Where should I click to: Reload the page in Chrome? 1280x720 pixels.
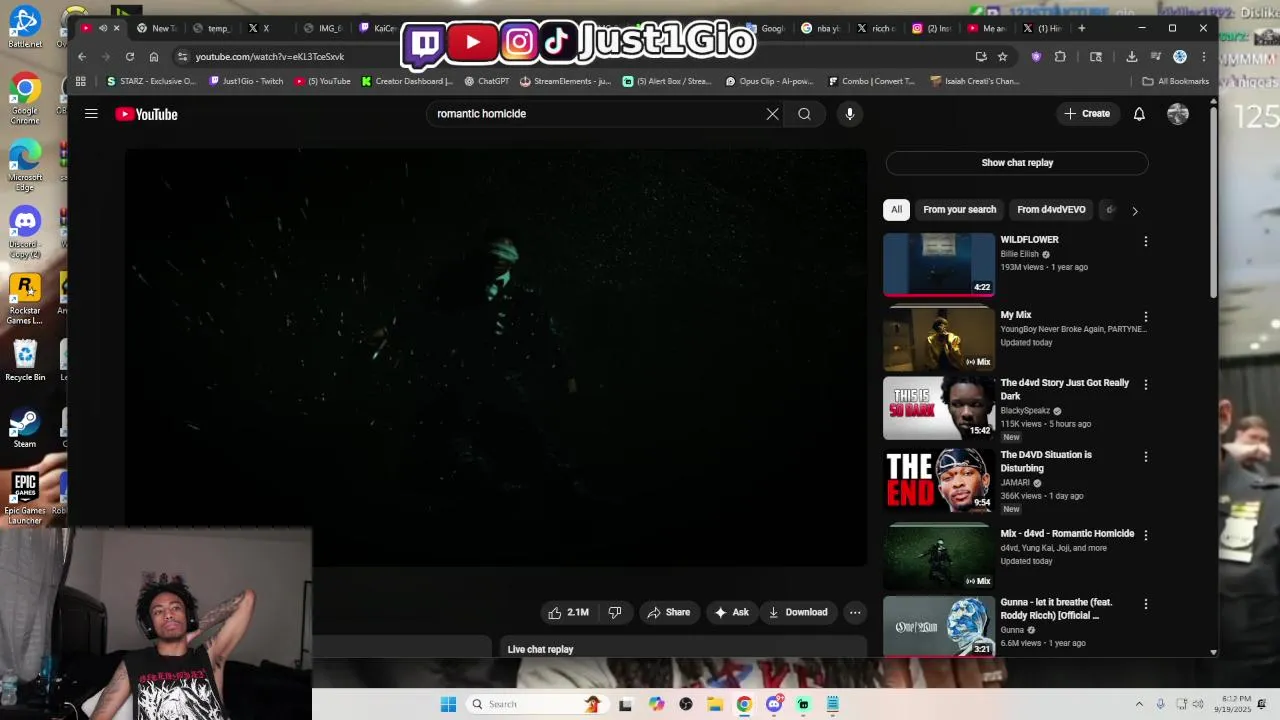[x=129, y=57]
